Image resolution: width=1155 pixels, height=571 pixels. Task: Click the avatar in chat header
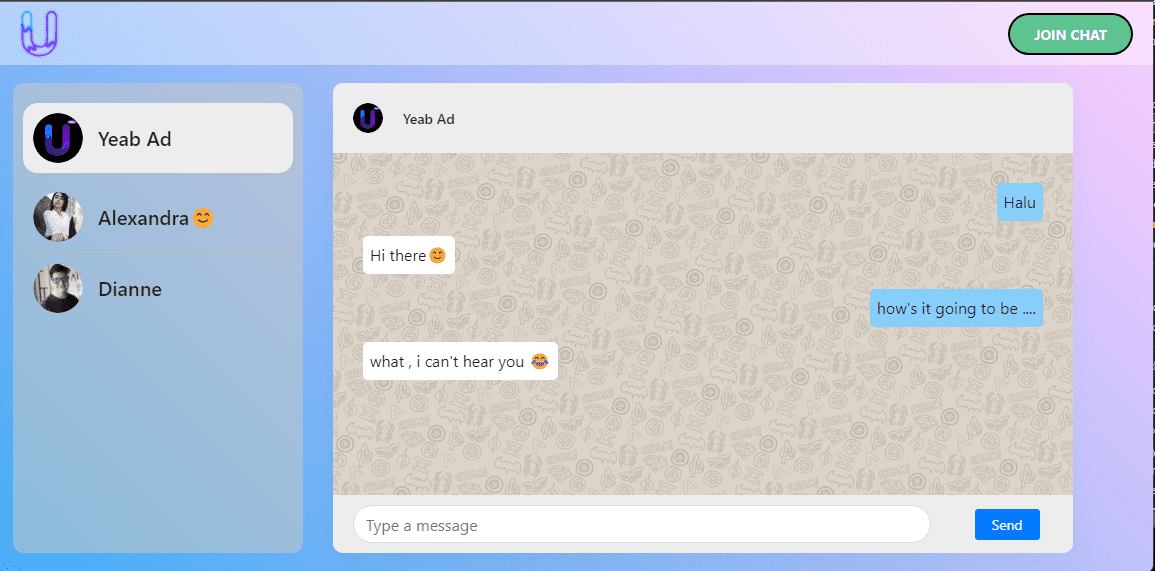368,118
